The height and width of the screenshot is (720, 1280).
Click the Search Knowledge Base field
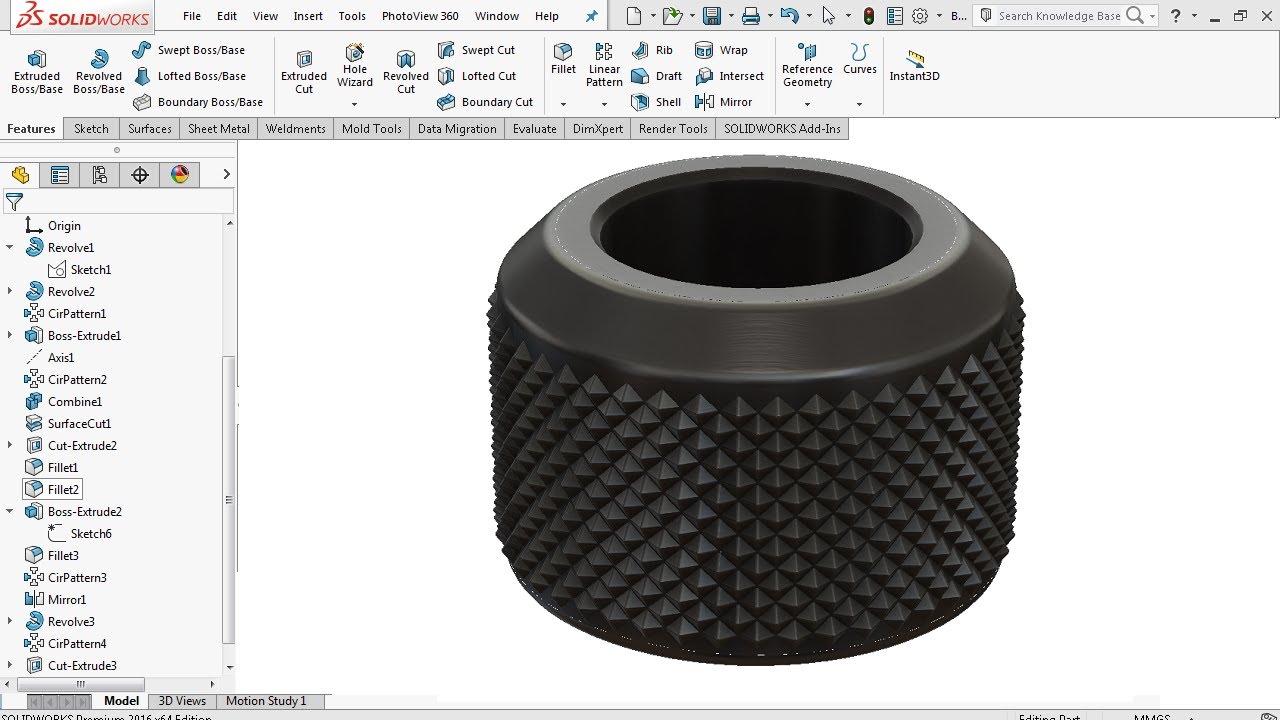(1059, 16)
